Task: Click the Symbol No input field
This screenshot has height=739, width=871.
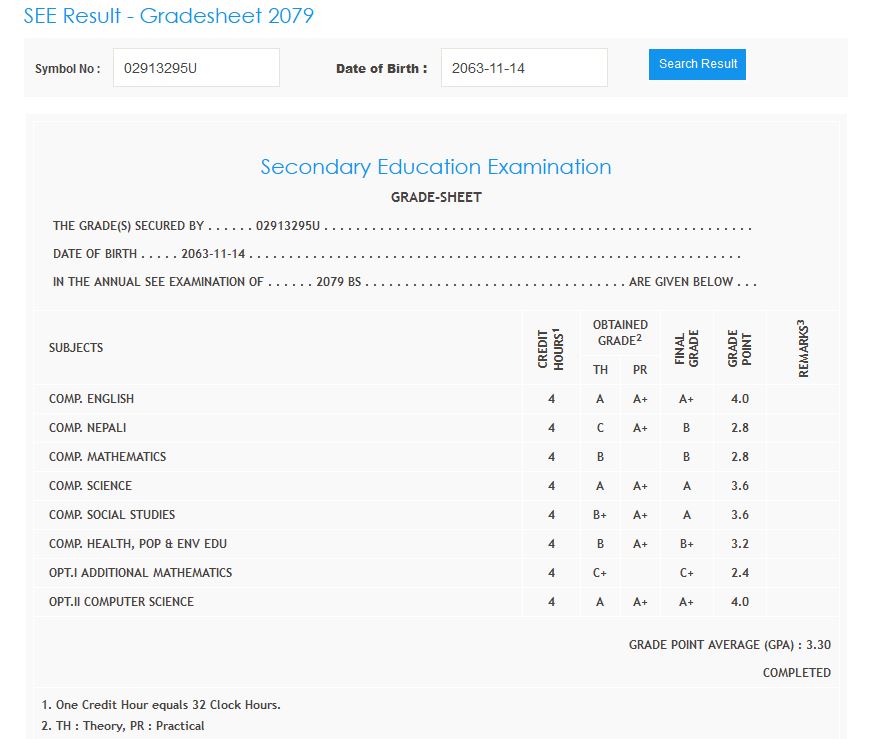Action: tap(196, 68)
